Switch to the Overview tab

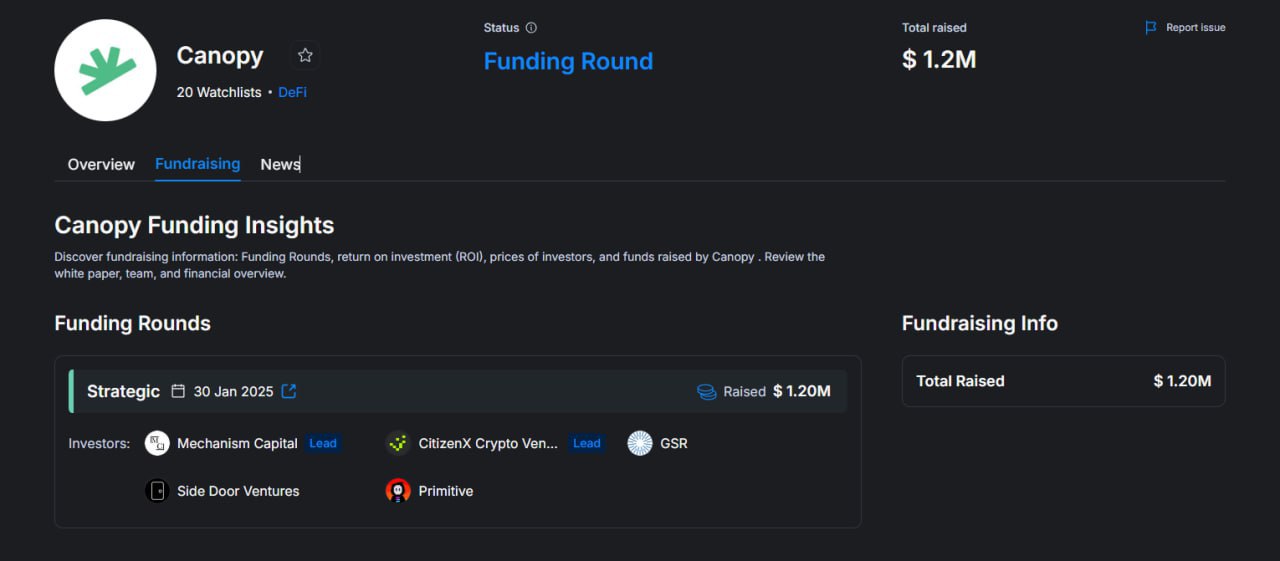pyautogui.click(x=101, y=164)
